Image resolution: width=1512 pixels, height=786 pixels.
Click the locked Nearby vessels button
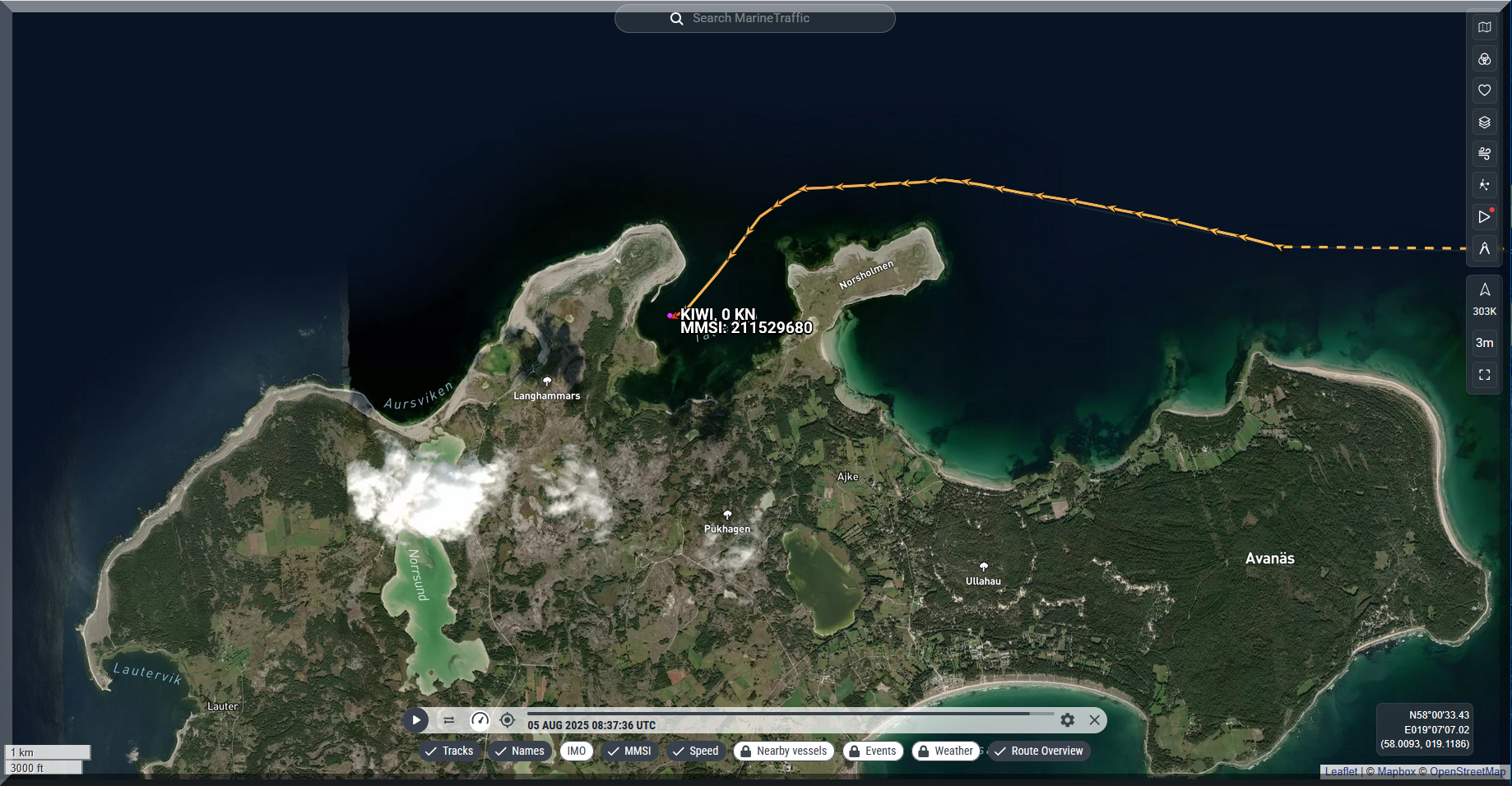[783, 751]
